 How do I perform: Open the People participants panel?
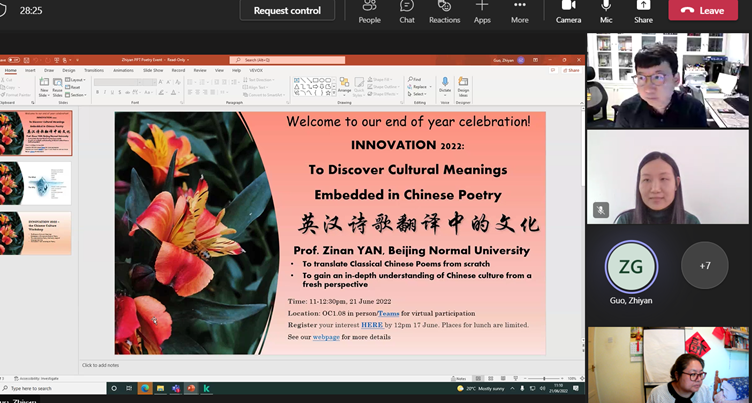tap(369, 11)
